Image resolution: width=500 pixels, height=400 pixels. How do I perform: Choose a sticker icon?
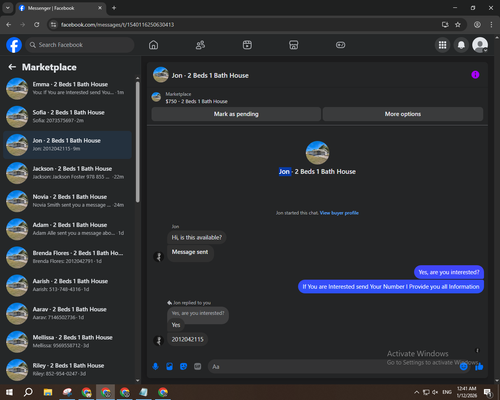coord(183,367)
